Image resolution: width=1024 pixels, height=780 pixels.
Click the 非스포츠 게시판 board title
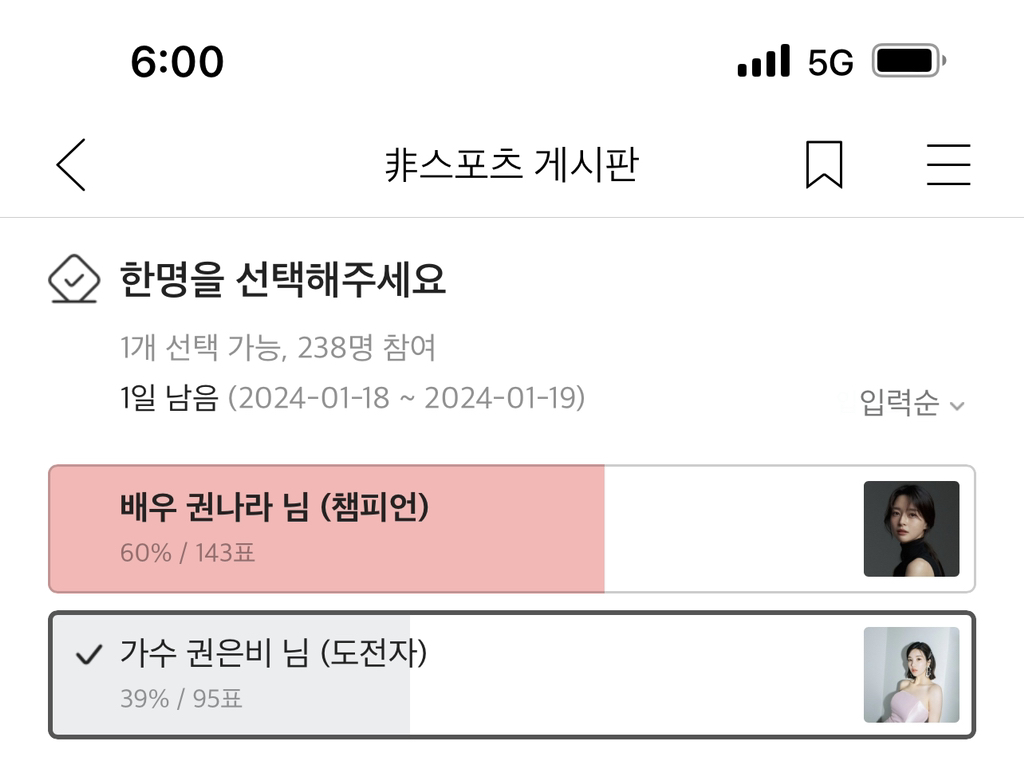(511, 165)
